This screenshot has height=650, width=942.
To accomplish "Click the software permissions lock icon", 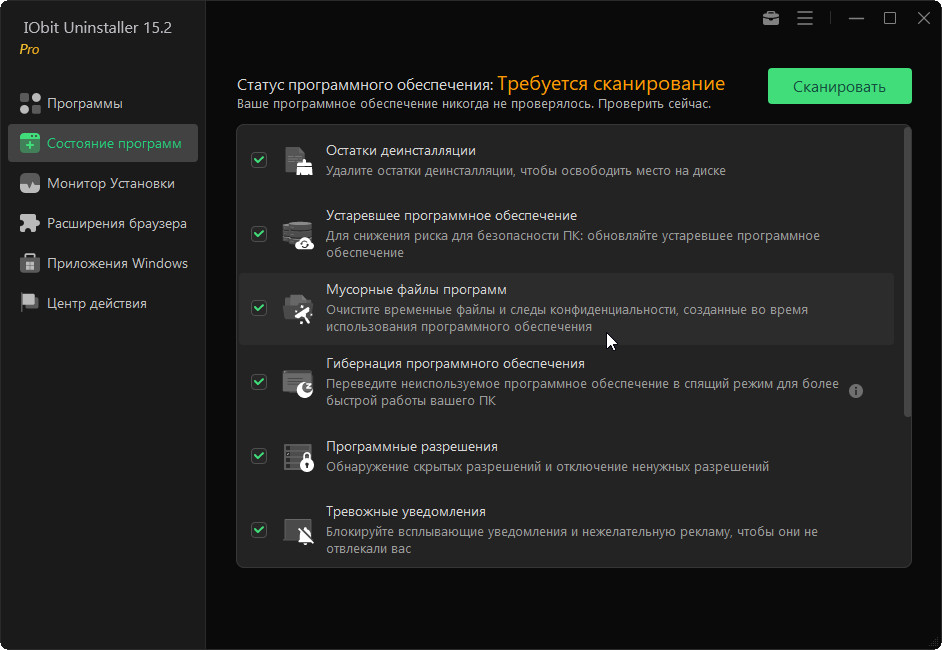I will [x=298, y=456].
